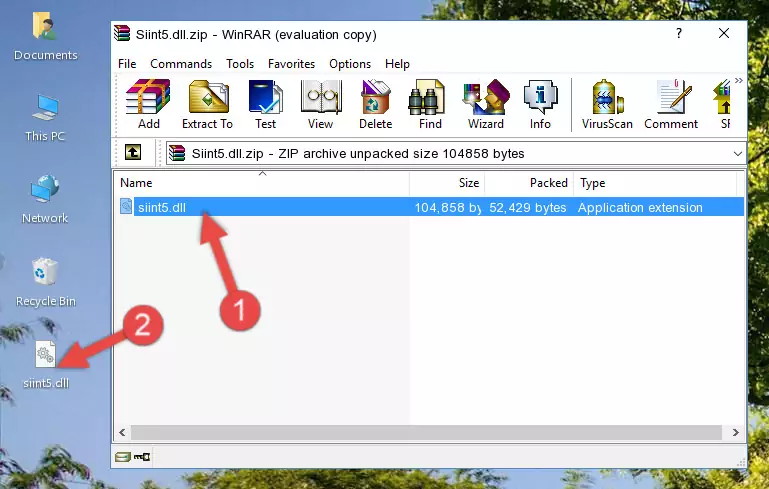Click the horizontal scrollbar track
769x489 pixels.
(x=426, y=432)
